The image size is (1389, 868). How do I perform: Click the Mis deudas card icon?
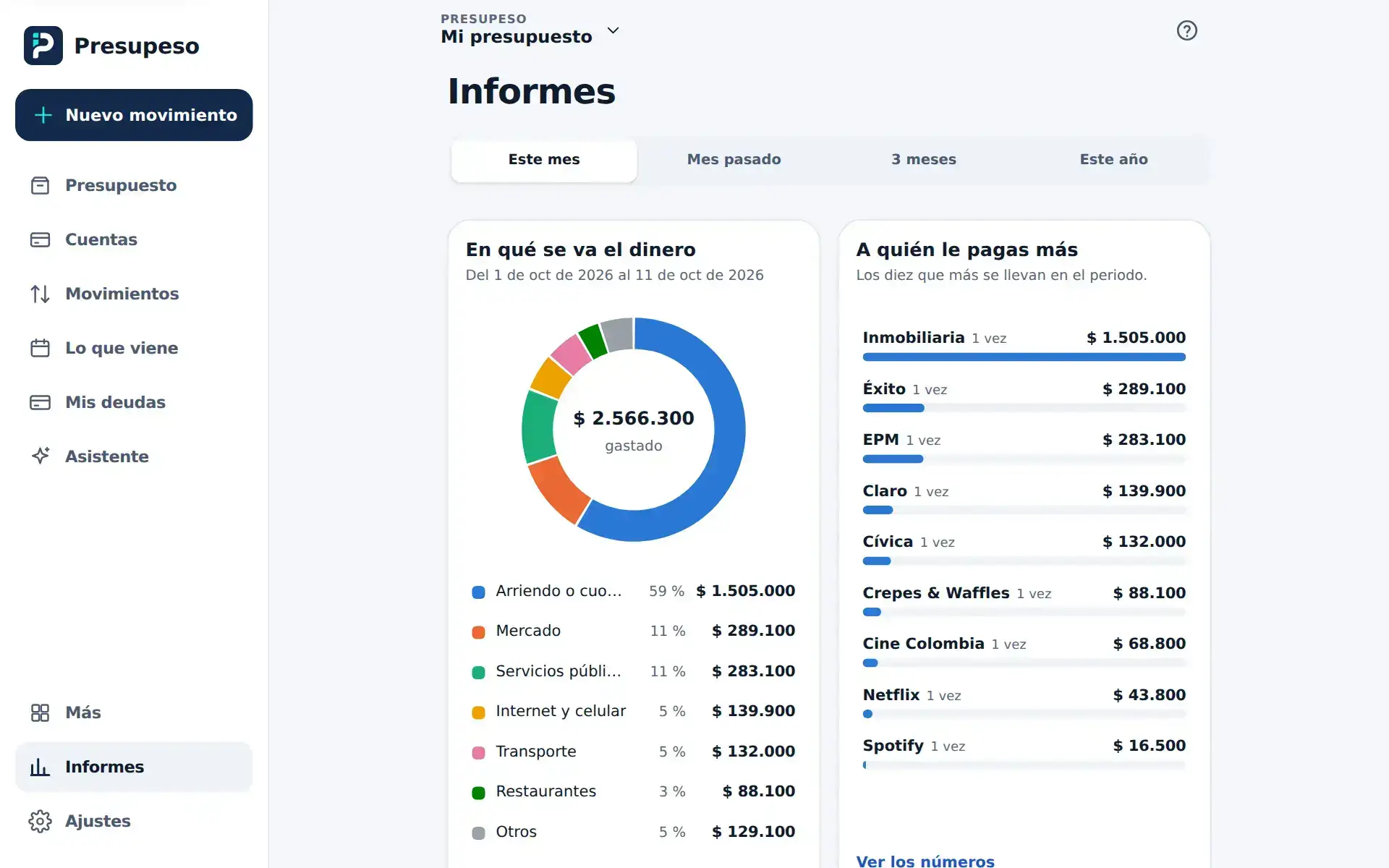[40, 402]
